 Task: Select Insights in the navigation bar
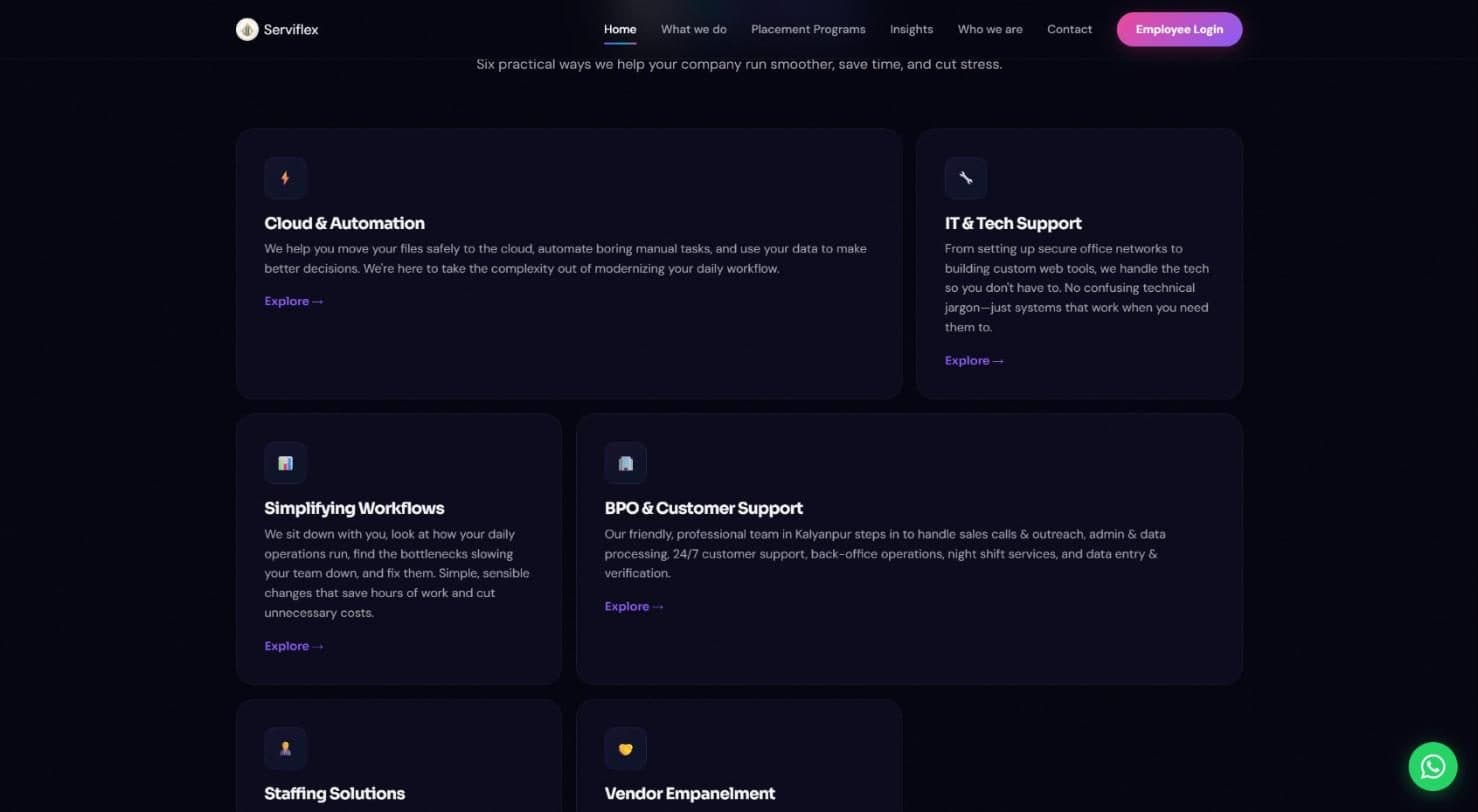pyautogui.click(x=912, y=29)
